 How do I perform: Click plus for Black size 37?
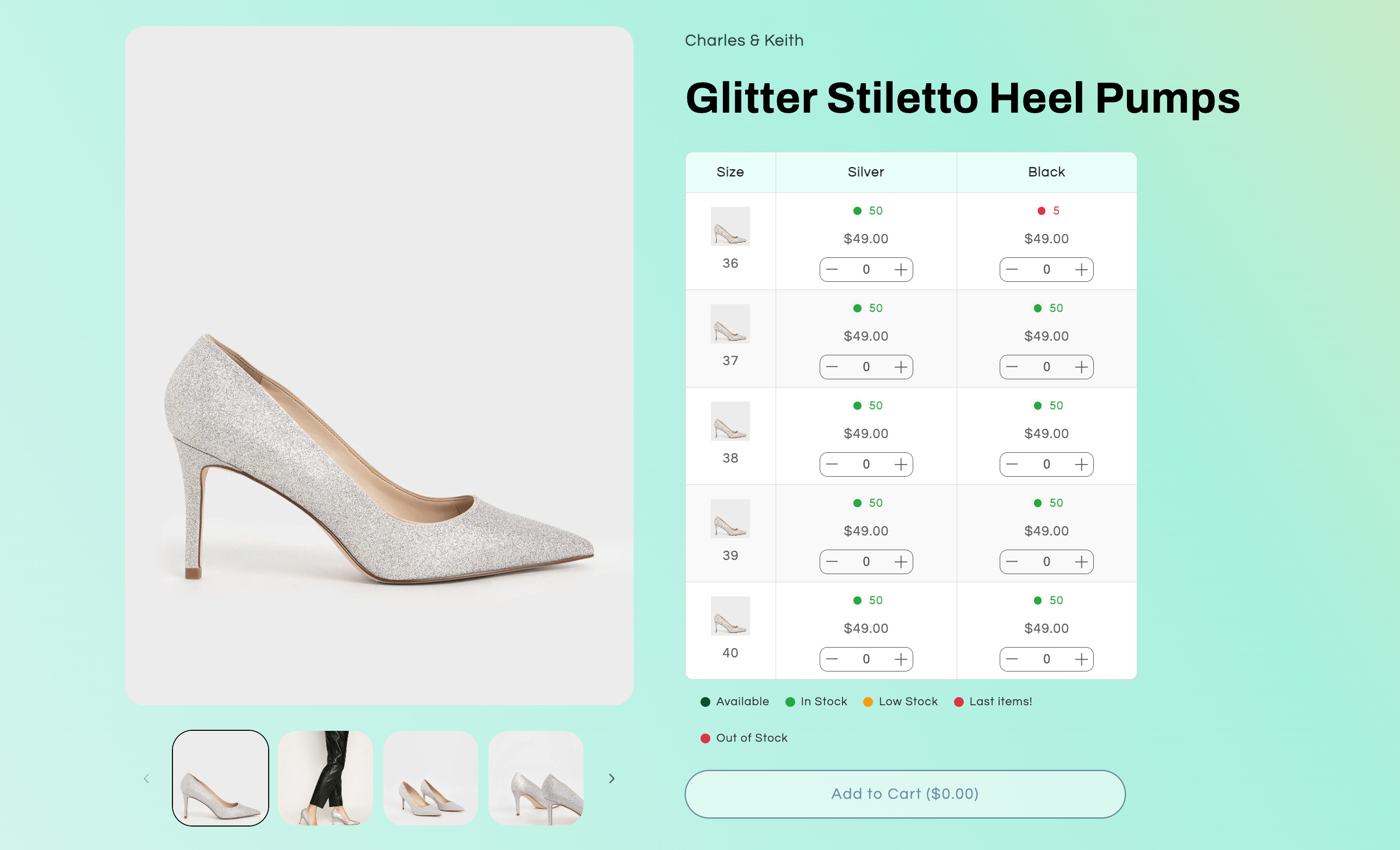point(1081,367)
